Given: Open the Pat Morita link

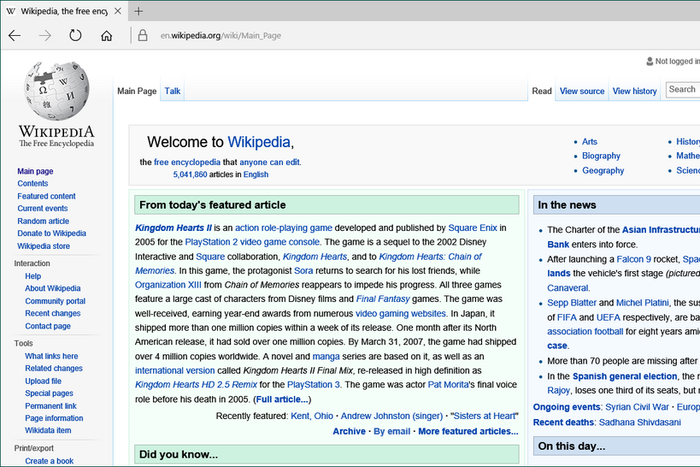Looking at the screenshot, I should (448, 385).
